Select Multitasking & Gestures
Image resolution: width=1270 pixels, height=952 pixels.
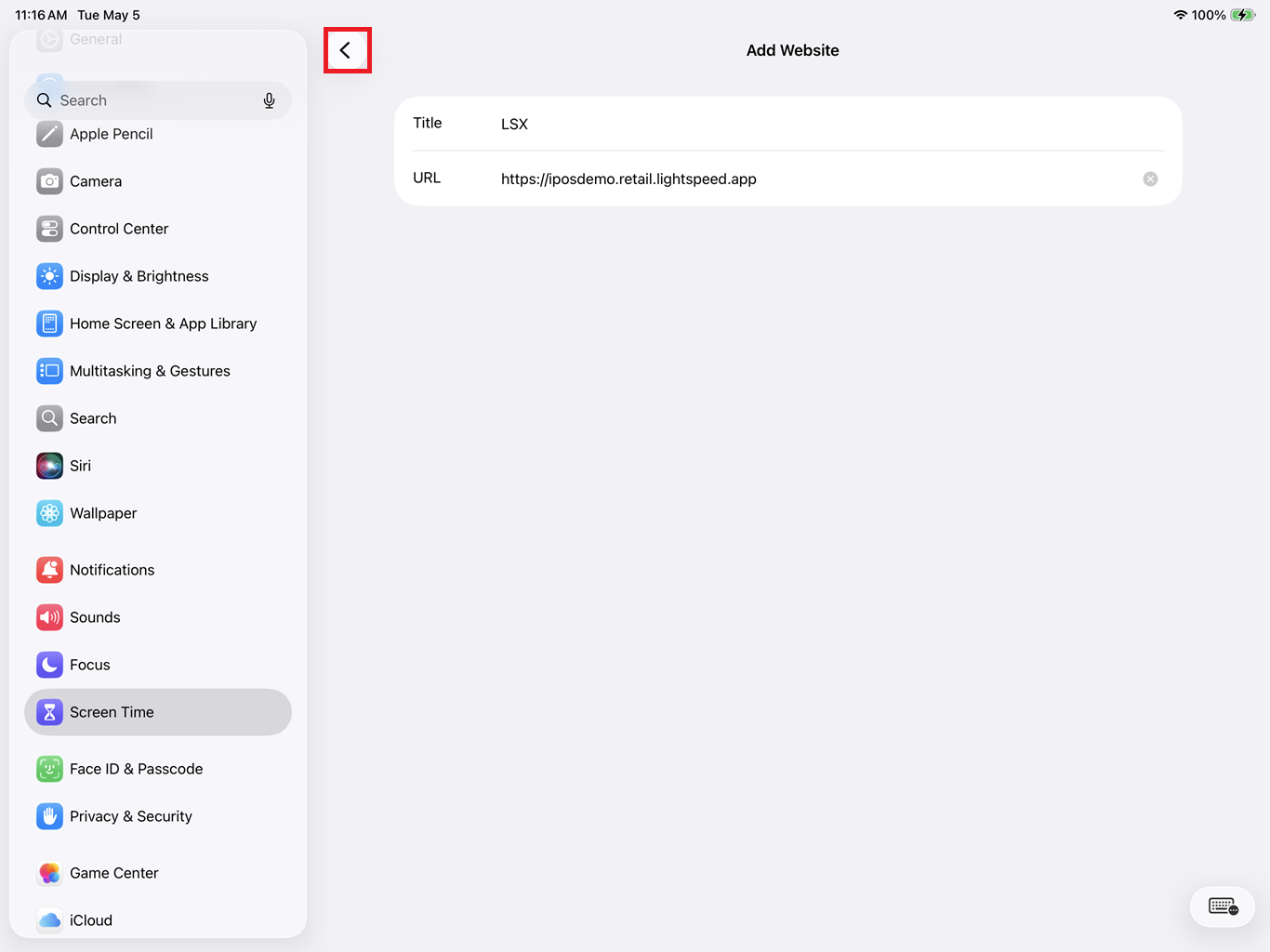(158, 371)
